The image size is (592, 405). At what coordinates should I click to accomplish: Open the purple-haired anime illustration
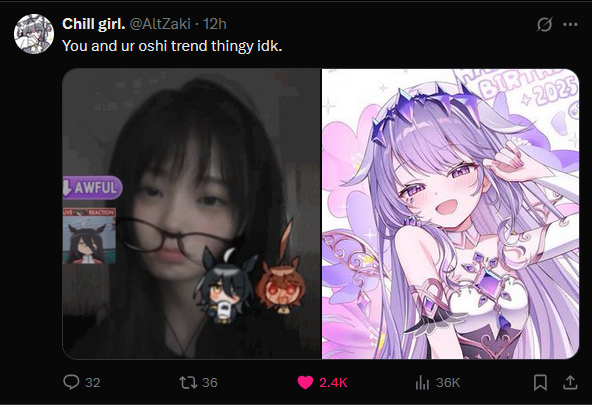point(450,214)
